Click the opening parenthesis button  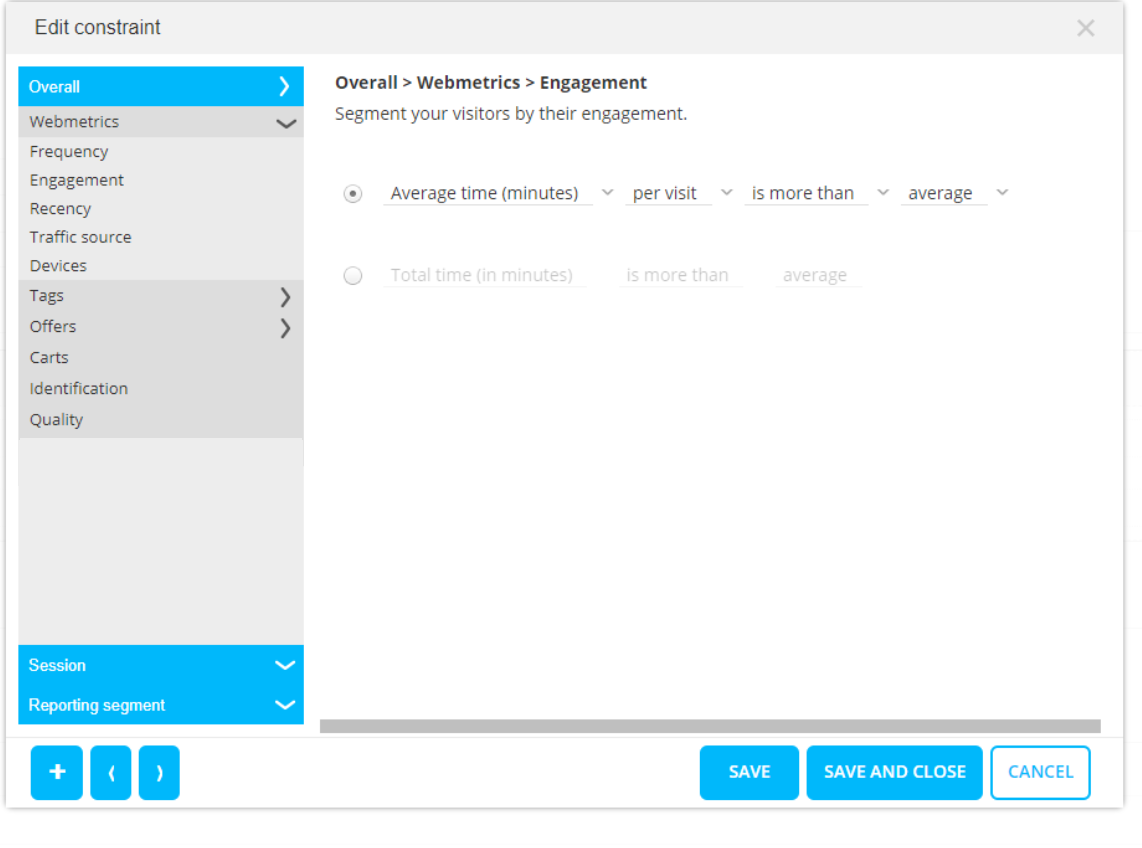click(x=111, y=772)
